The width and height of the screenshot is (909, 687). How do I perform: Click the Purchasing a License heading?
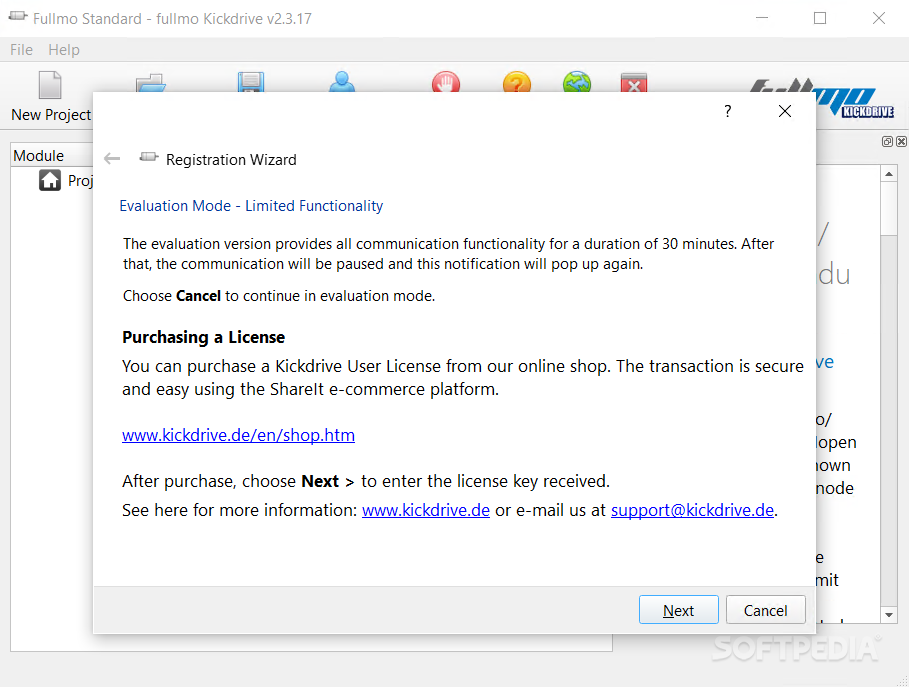(x=203, y=337)
